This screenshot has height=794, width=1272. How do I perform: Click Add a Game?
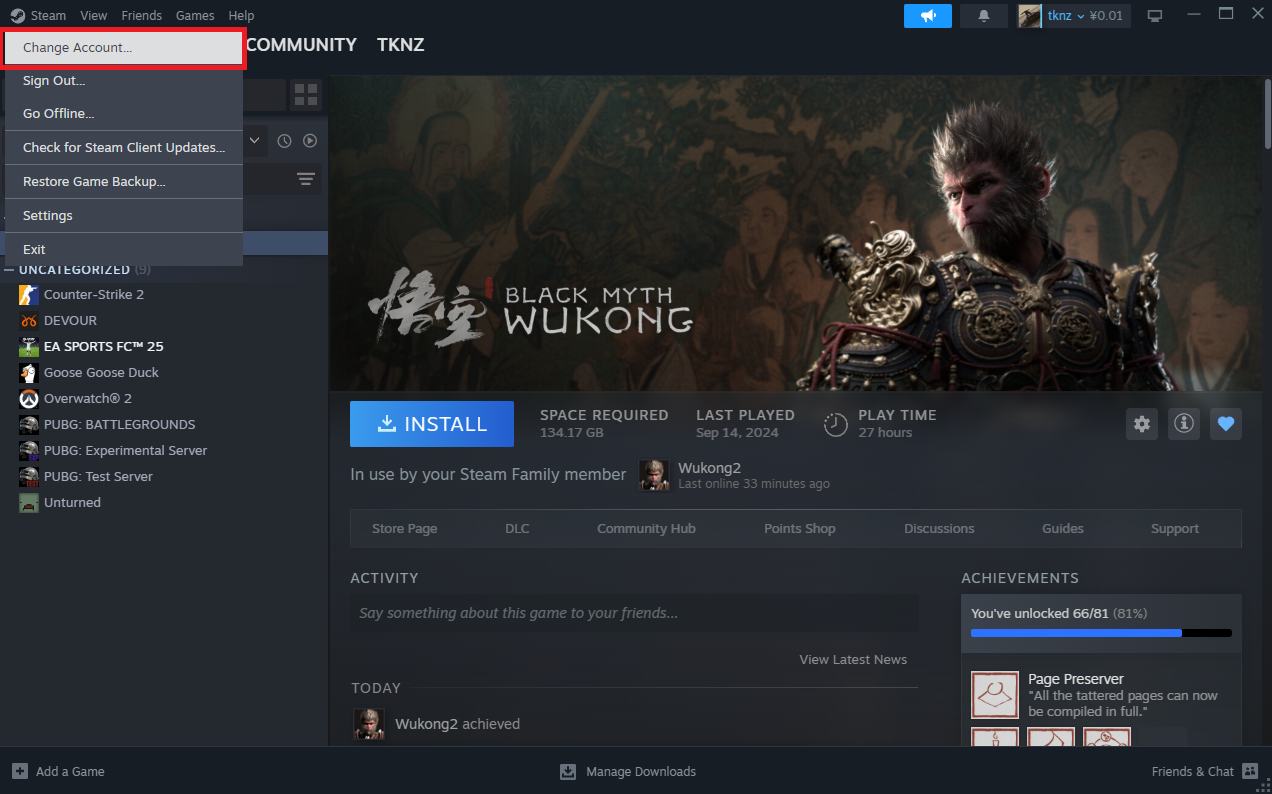click(58, 771)
